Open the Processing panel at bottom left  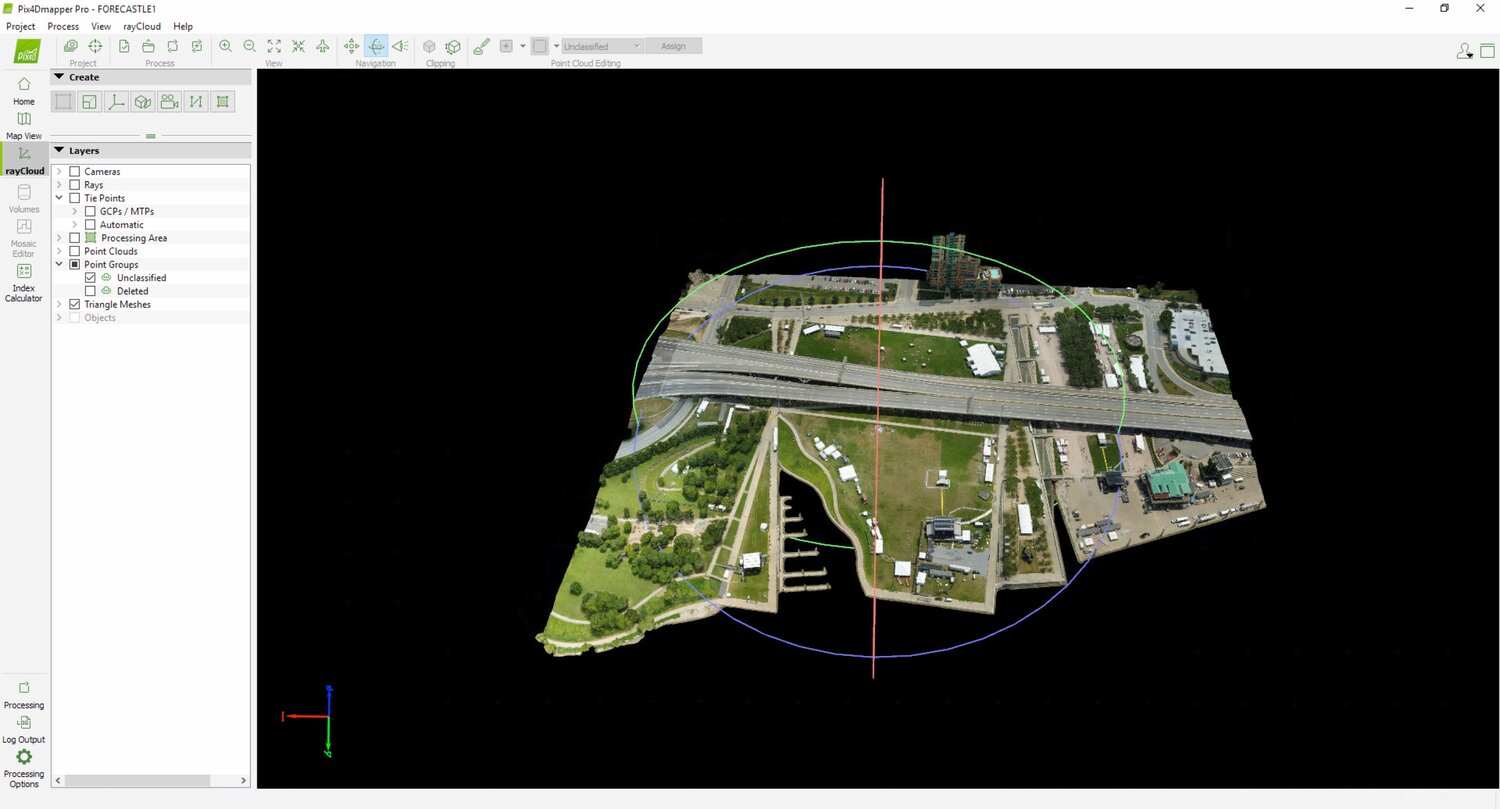click(x=24, y=695)
